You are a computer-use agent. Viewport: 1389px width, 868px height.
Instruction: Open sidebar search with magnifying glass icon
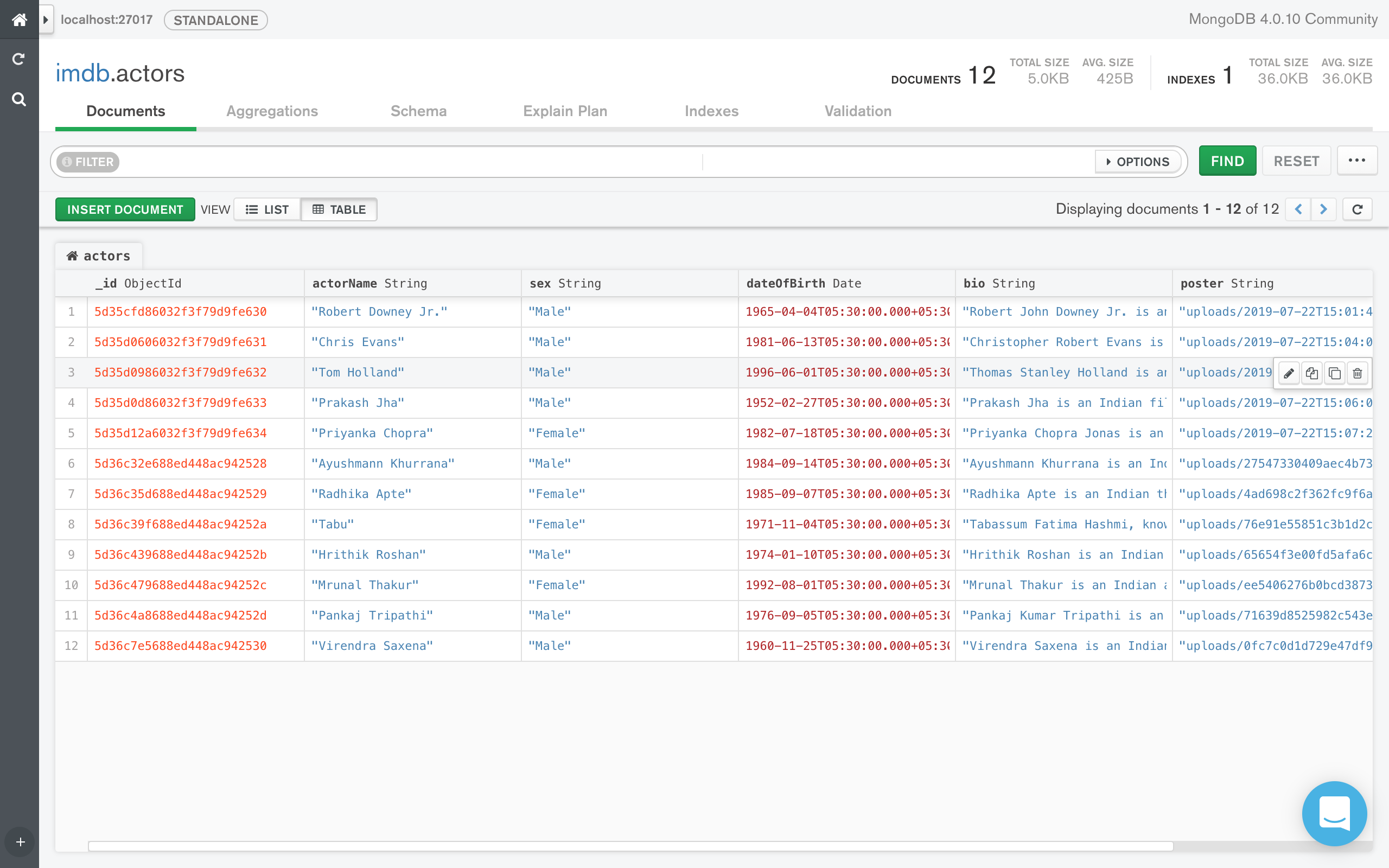(19, 99)
